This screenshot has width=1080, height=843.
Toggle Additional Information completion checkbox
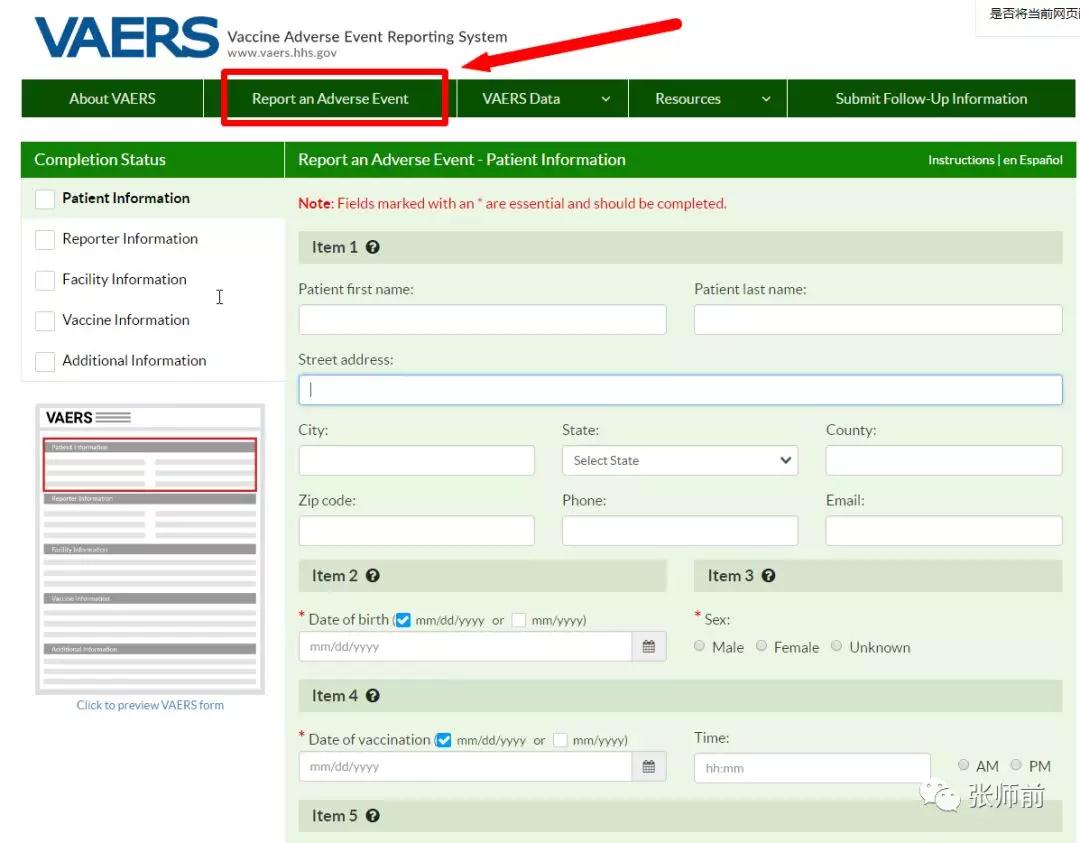tap(45, 362)
